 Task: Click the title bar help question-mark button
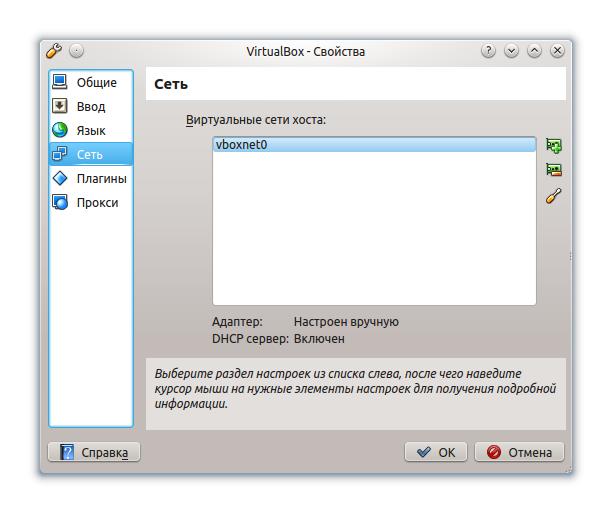point(488,51)
